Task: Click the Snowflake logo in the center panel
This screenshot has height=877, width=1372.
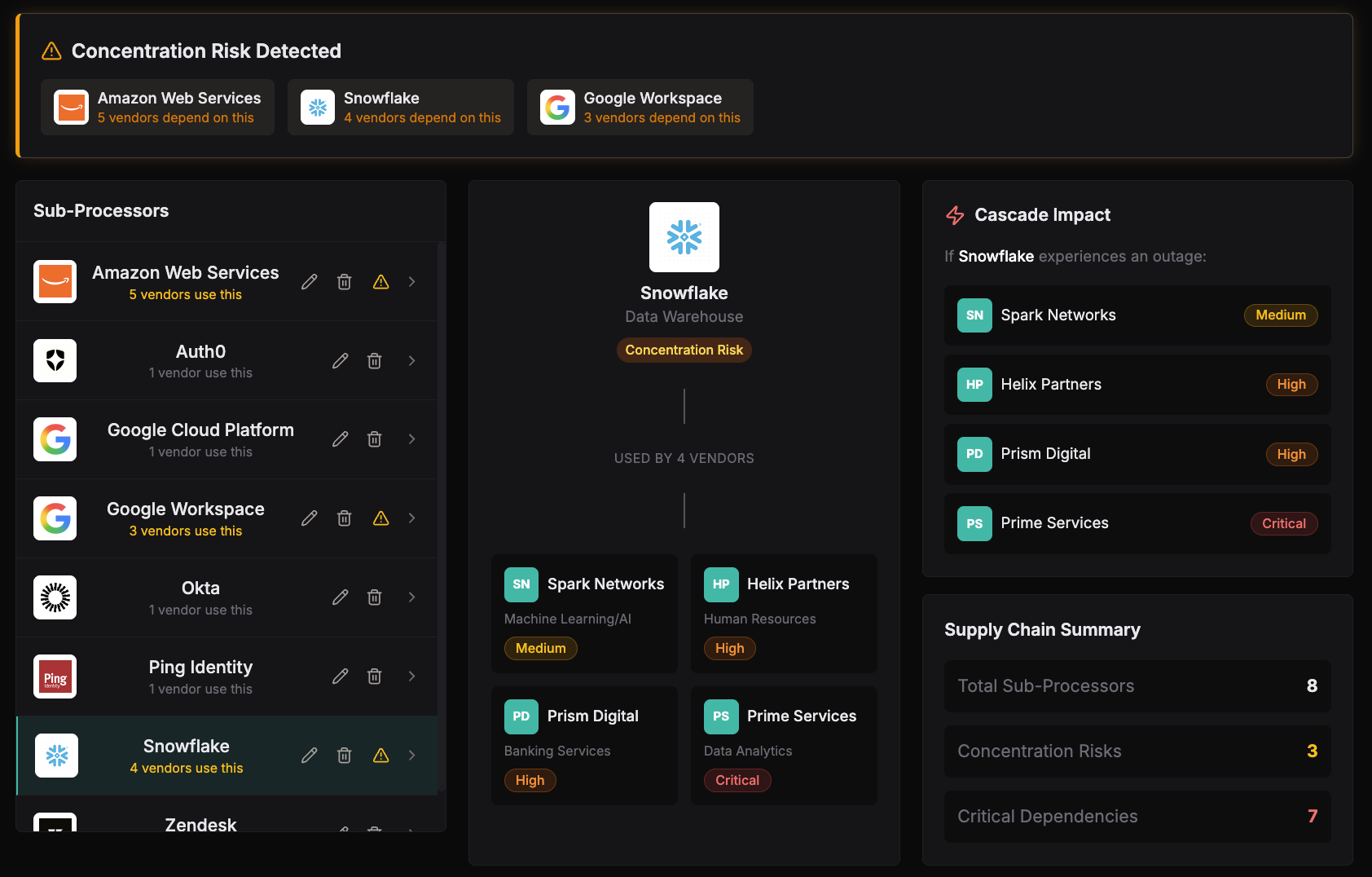Action: tap(684, 237)
